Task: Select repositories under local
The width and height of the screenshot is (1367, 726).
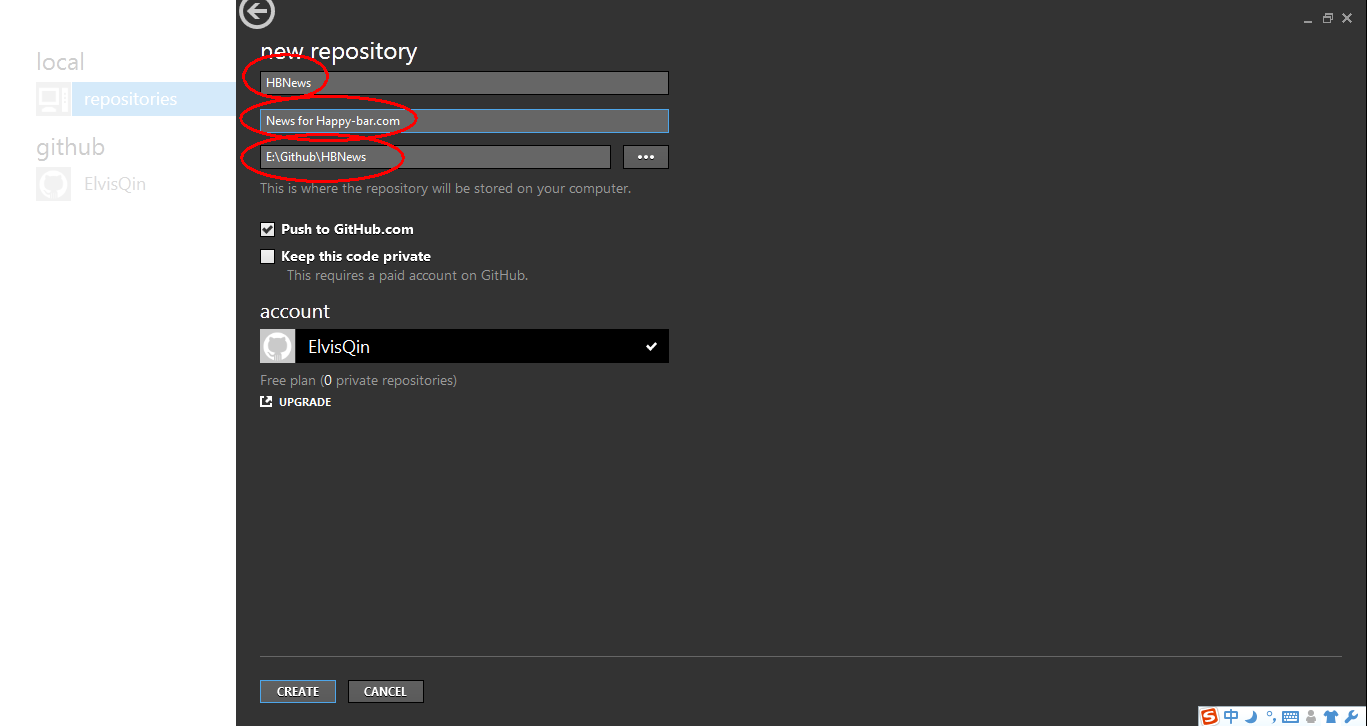Action: 136,99
